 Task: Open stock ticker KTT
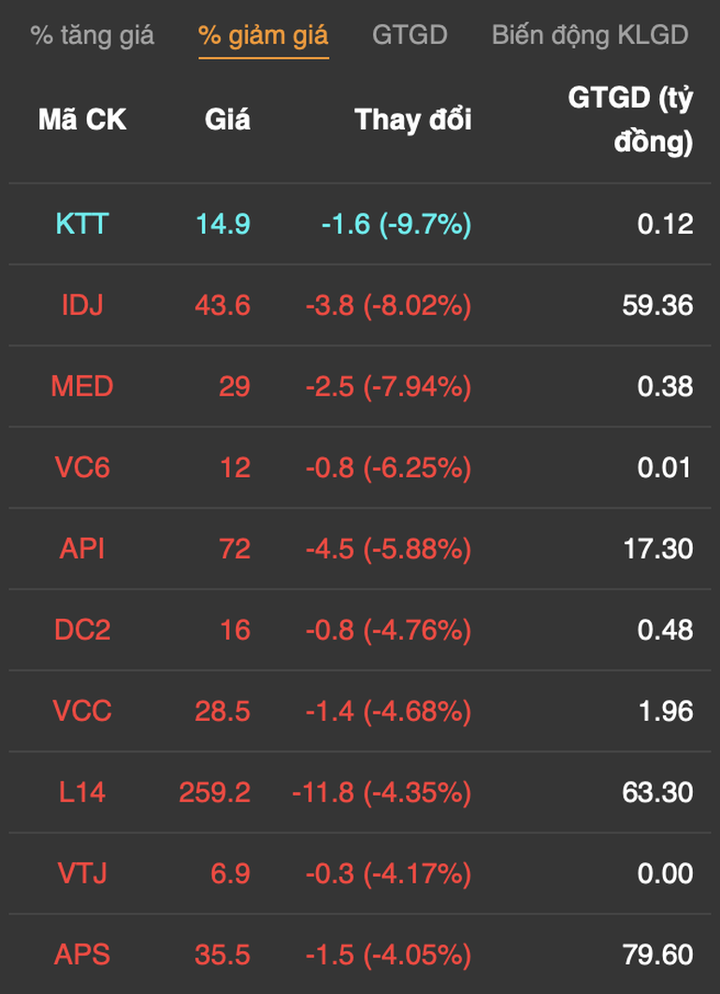click(x=82, y=224)
